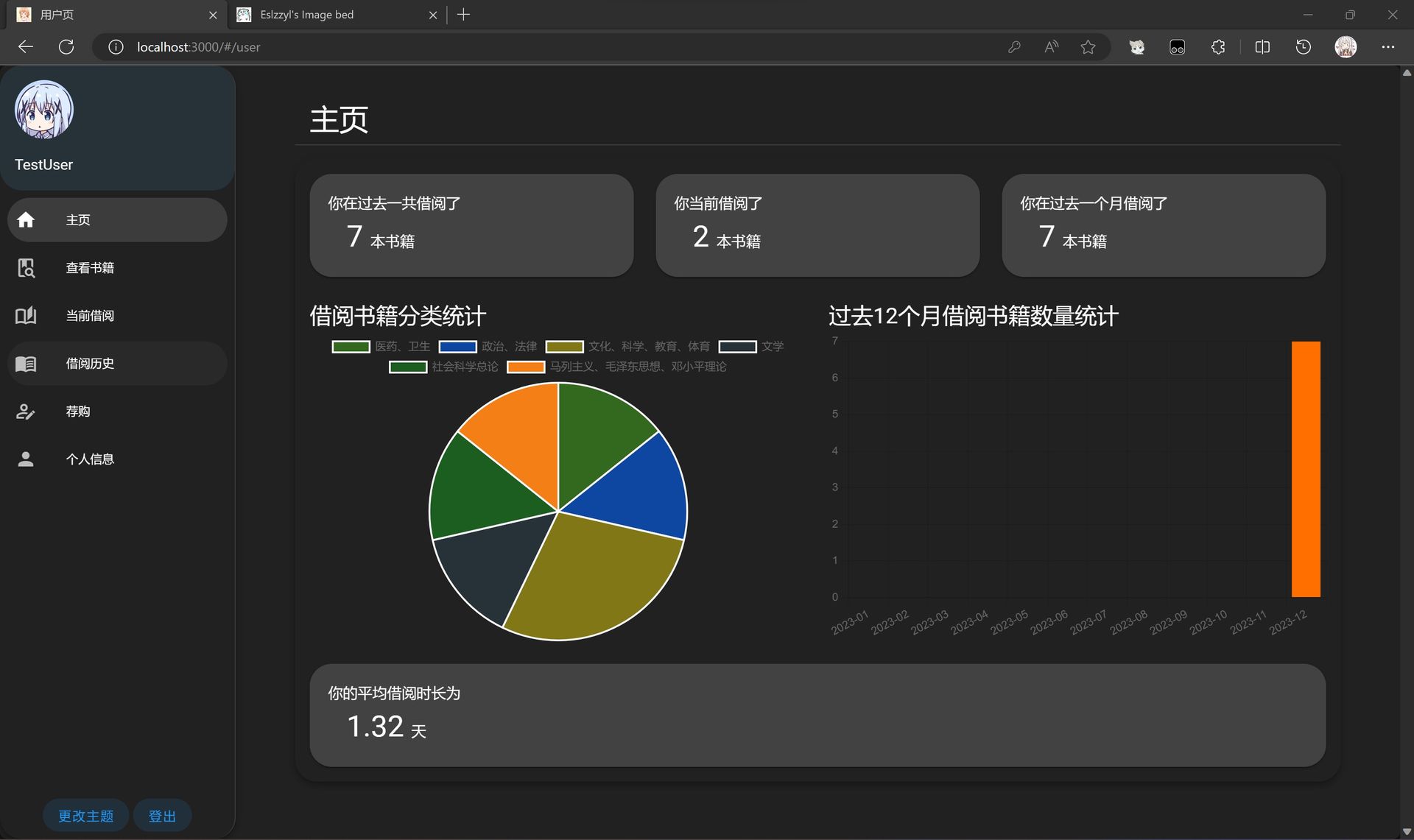1414x840 pixels.
Task: Click the read aloud icon
Action: tap(1051, 47)
